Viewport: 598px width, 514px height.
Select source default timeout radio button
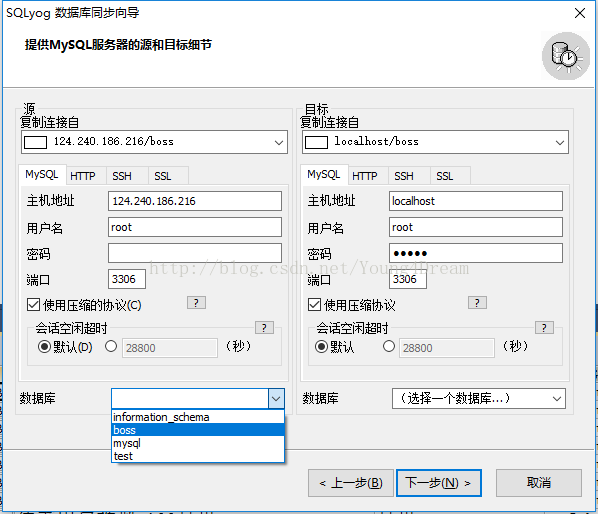(44, 347)
